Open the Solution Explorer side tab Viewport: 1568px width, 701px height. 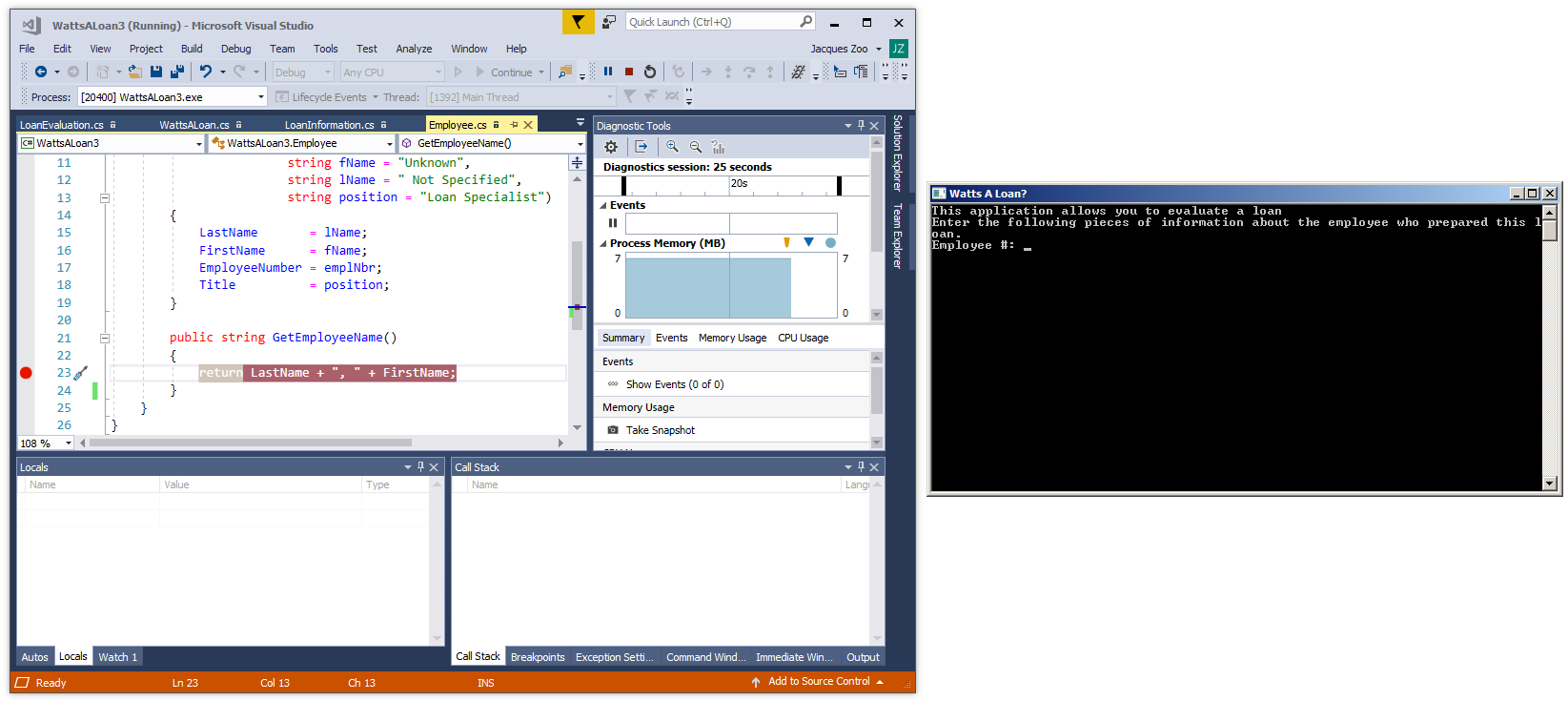(897, 154)
